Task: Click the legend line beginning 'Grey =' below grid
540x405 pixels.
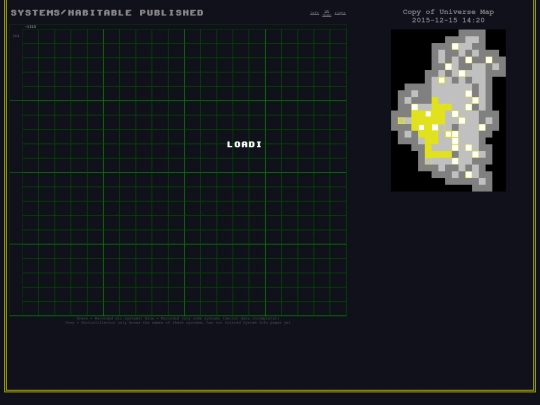Action: tap(178, 323)
